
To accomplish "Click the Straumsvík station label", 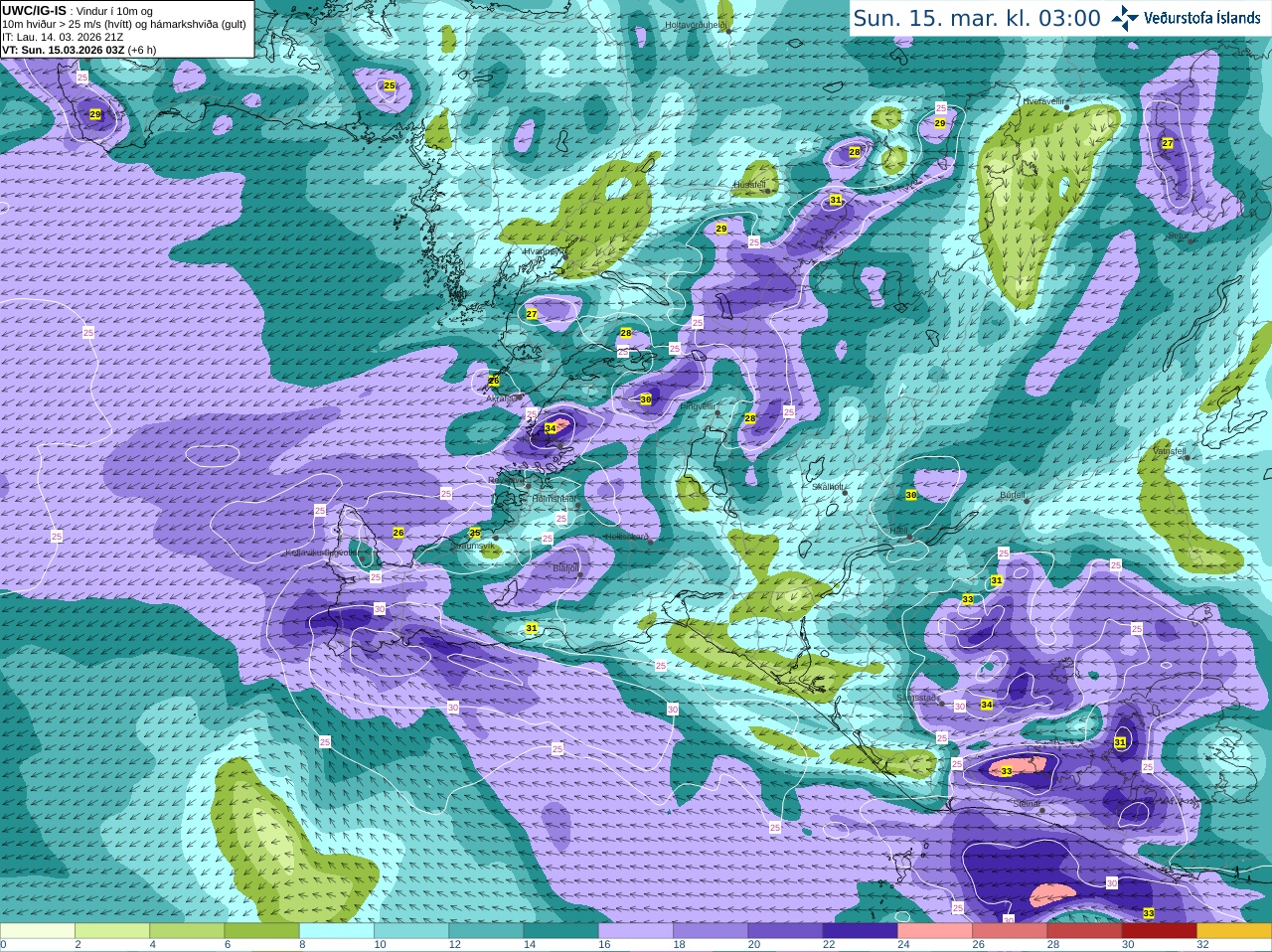I will pyautogui.click(x=473, y=546).
